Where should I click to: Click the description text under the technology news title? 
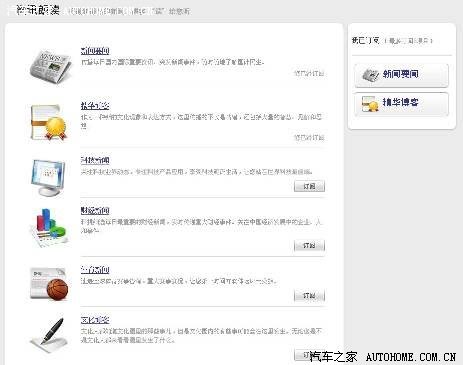[197, 172]
